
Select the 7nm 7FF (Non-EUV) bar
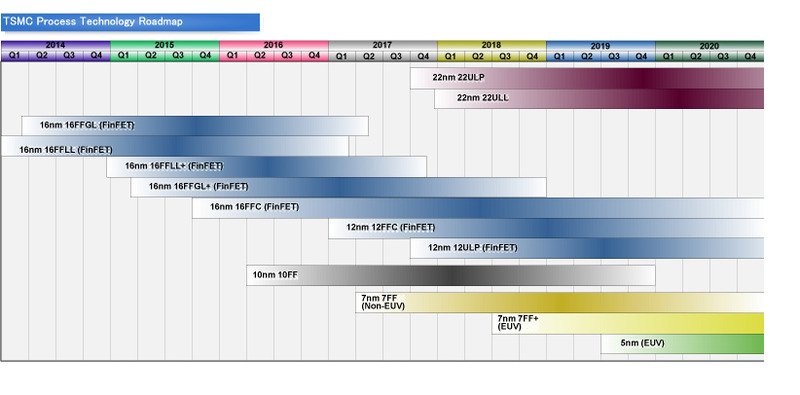[560, 303]
